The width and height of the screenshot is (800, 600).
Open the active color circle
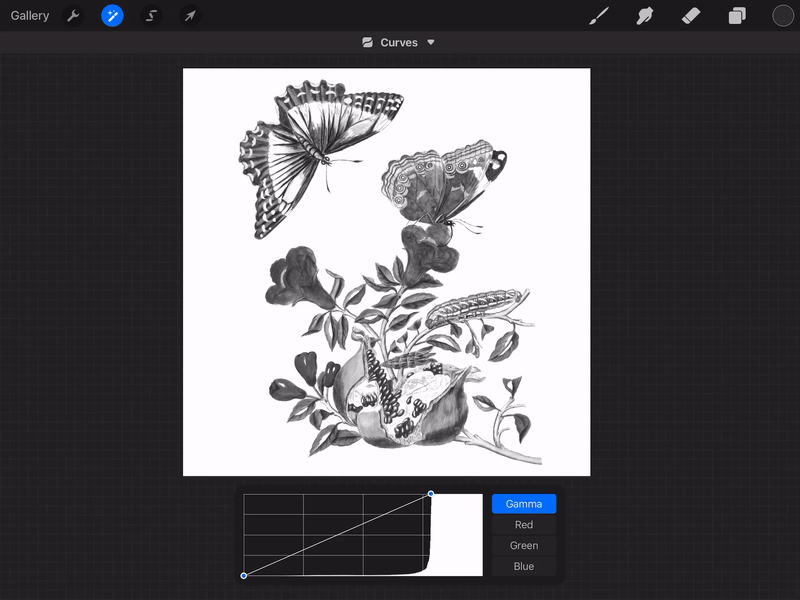783,16
